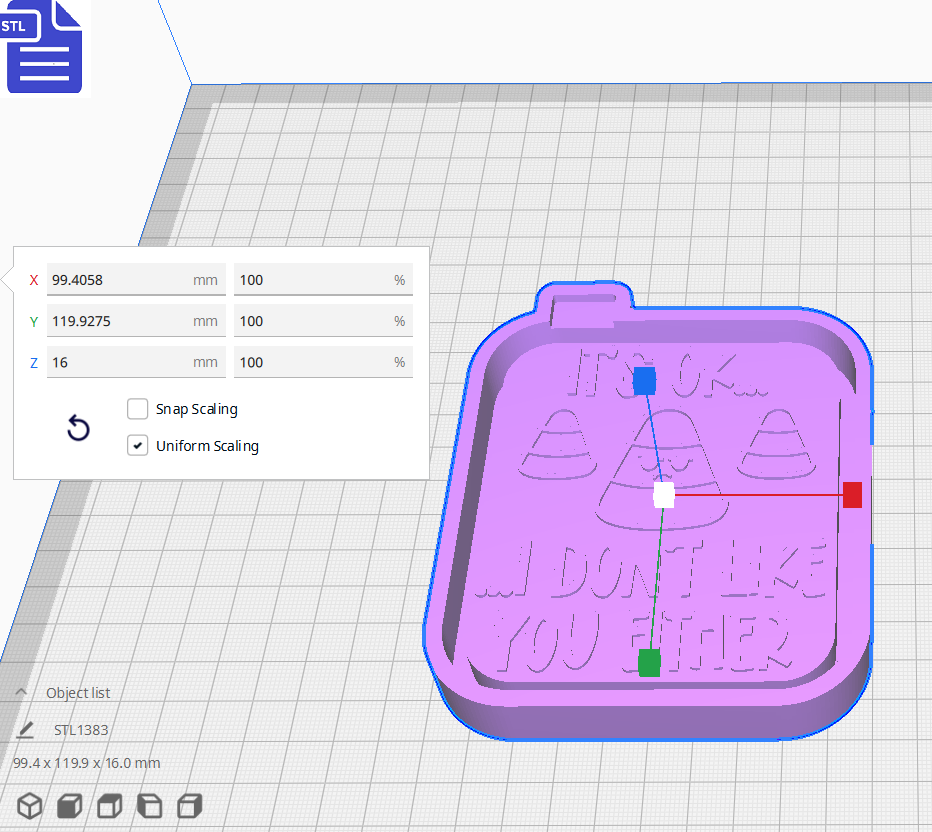
Task: Disable Uniform Scaling
Action: point(137,445)
